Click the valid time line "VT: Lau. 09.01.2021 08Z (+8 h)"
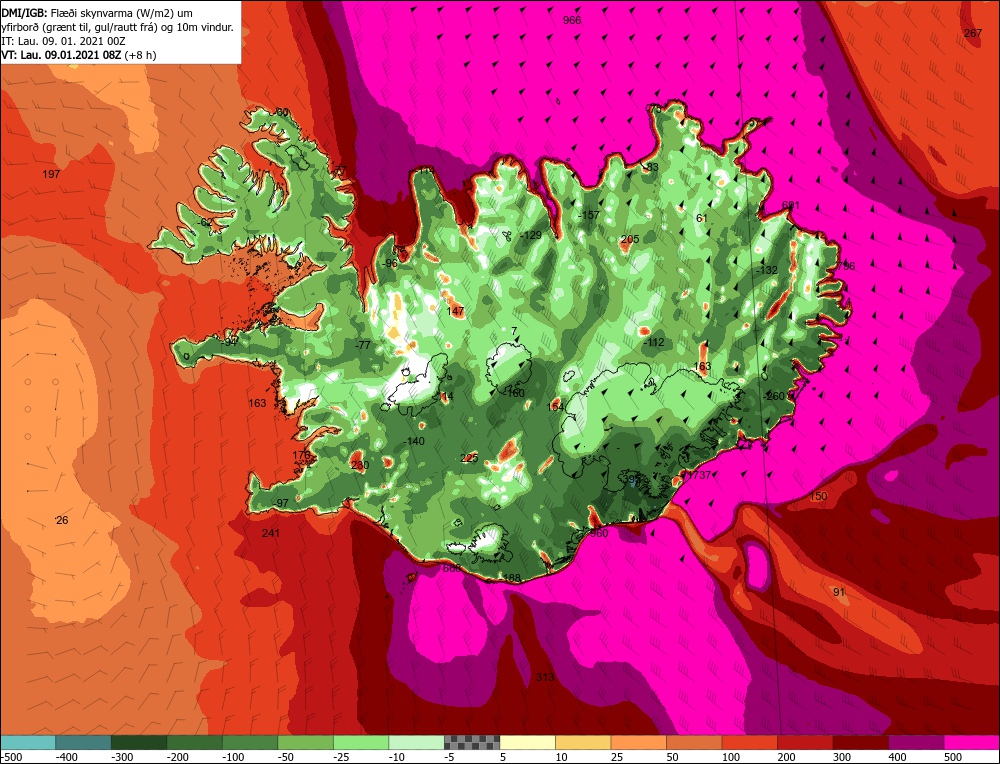Image resolution: width=1000 pixels, height=764 pixels. 79,55
